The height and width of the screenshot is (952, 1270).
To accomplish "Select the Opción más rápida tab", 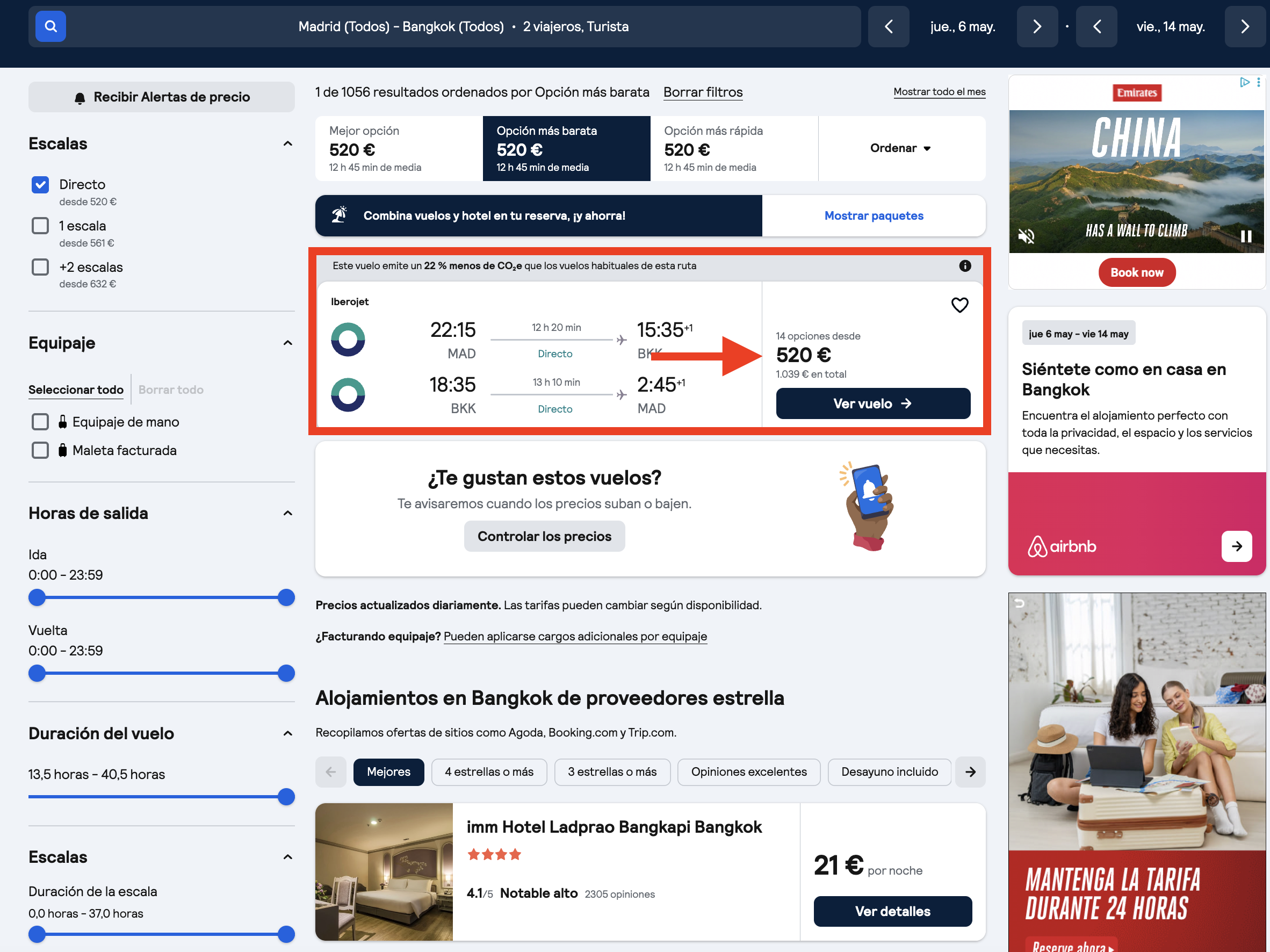I will coord(734,149).
